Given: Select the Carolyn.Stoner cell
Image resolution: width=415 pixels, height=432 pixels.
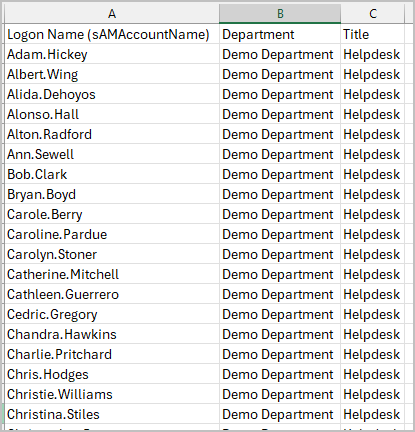Looking at the screenshot, I should click(112, 254).
